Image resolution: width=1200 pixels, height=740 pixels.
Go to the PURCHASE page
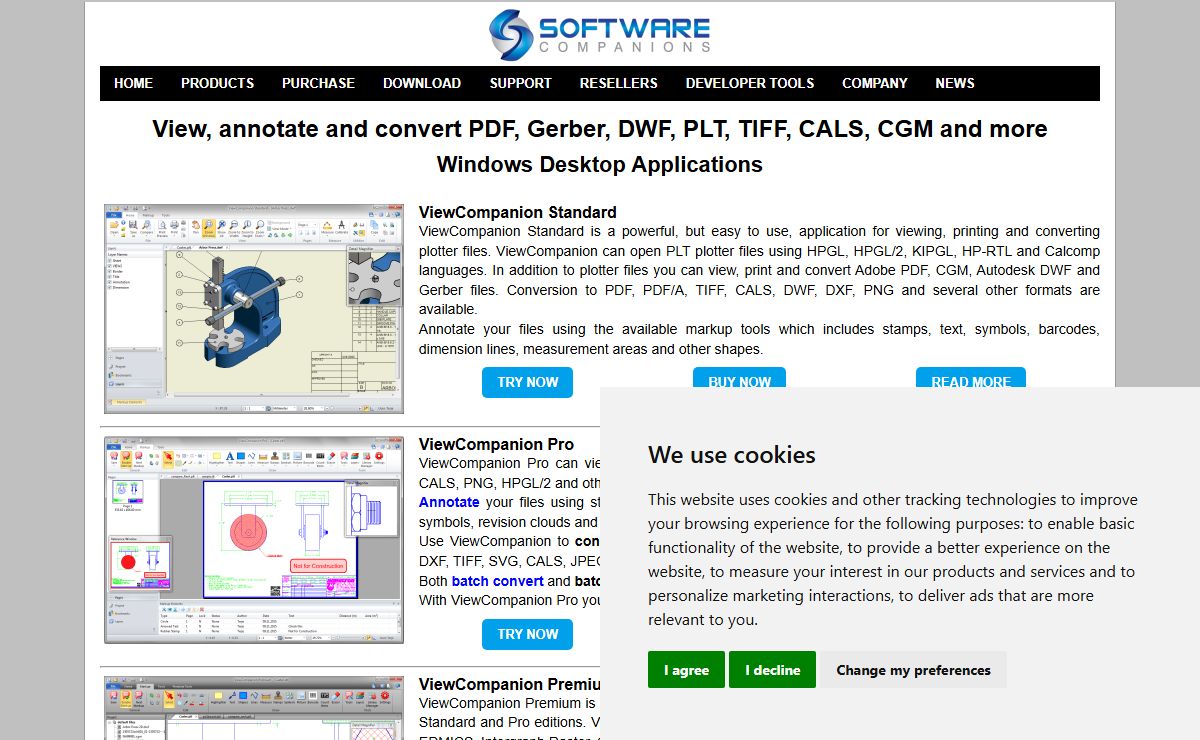coord(318,83)
